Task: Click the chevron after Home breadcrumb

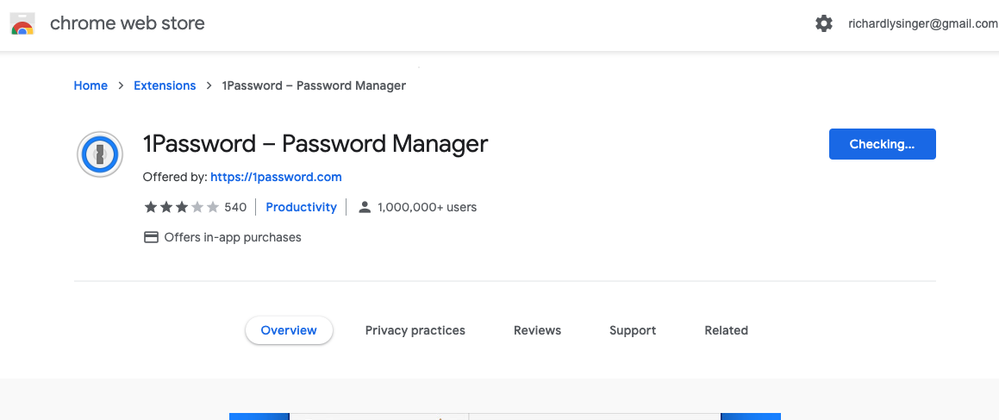Action: pyautogui.click(x=121, y=86)
